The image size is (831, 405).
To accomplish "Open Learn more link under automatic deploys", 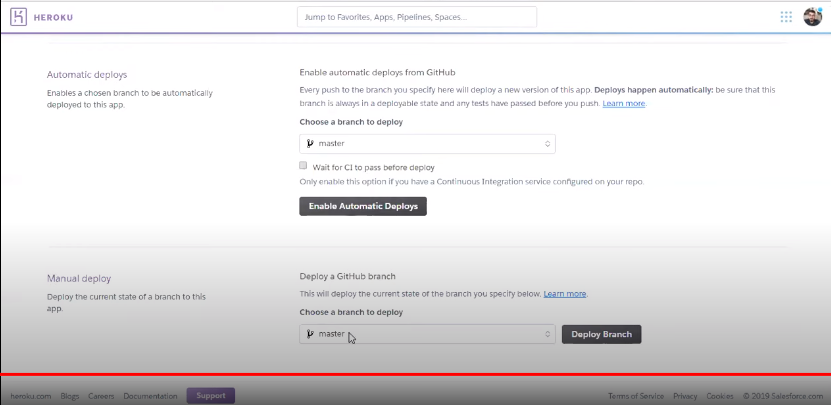I will click(624, 103).
